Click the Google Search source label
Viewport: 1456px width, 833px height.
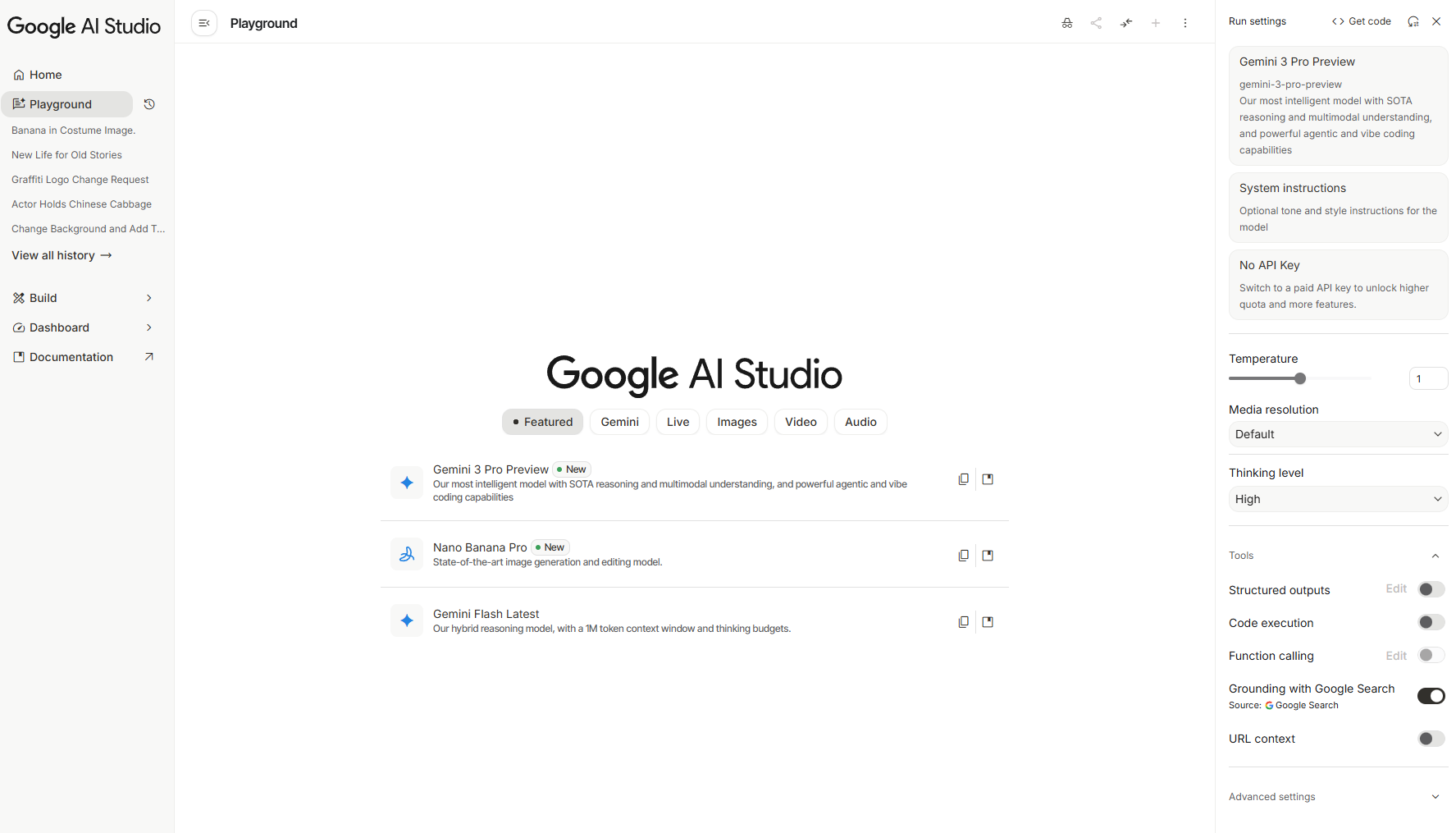point(1302,706)
